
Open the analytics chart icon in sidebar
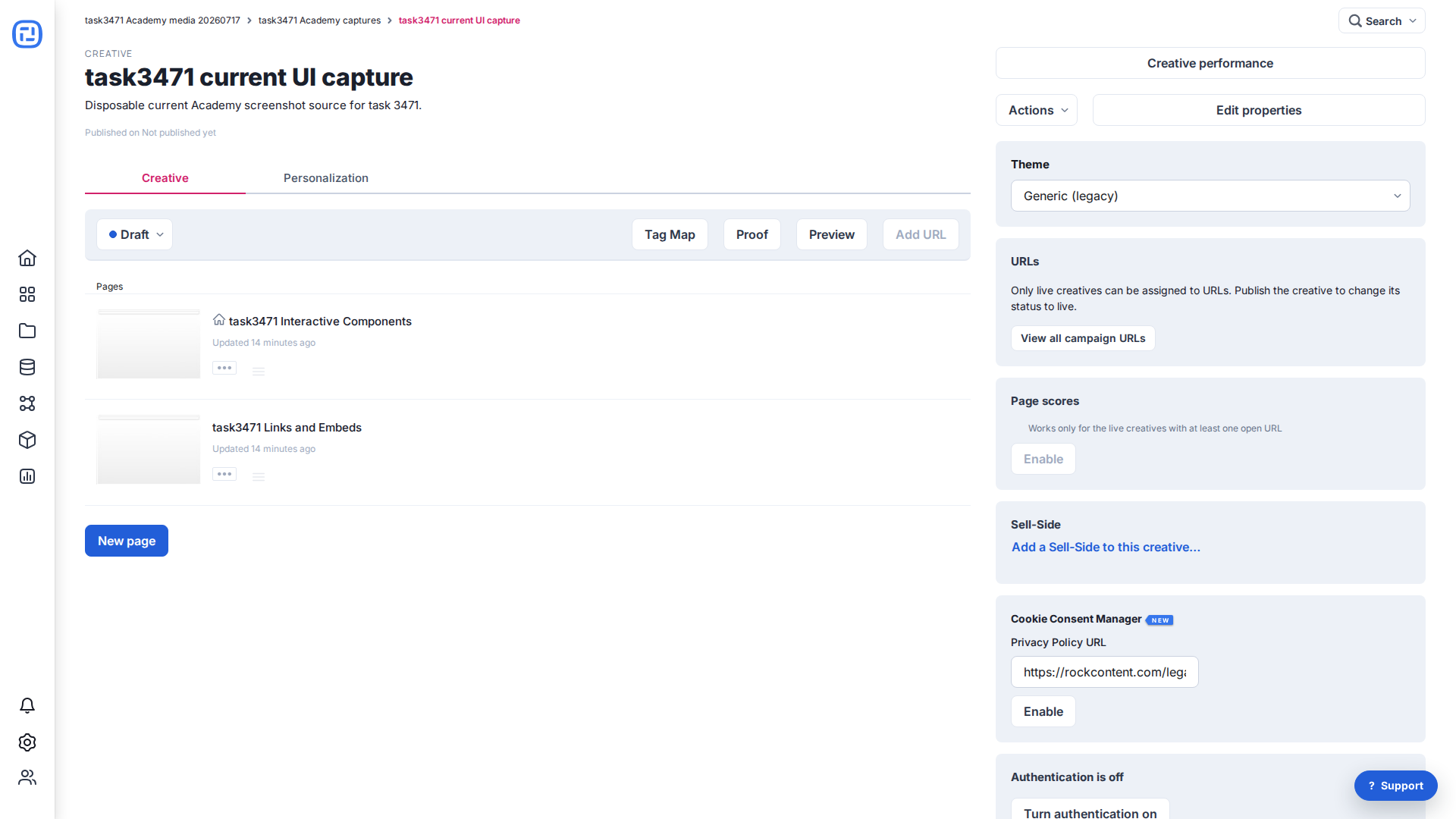[27, 476]
